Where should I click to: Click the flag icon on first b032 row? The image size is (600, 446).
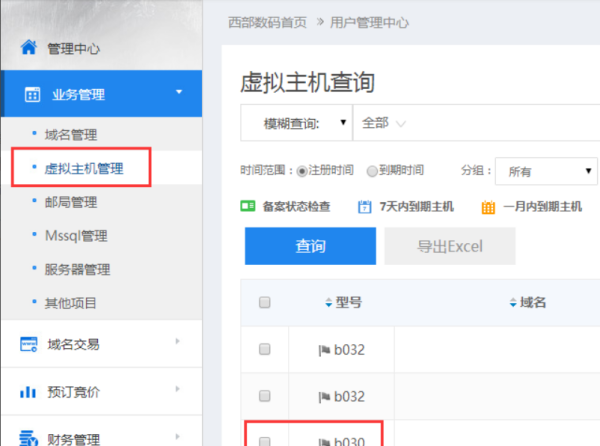(324, 350)
